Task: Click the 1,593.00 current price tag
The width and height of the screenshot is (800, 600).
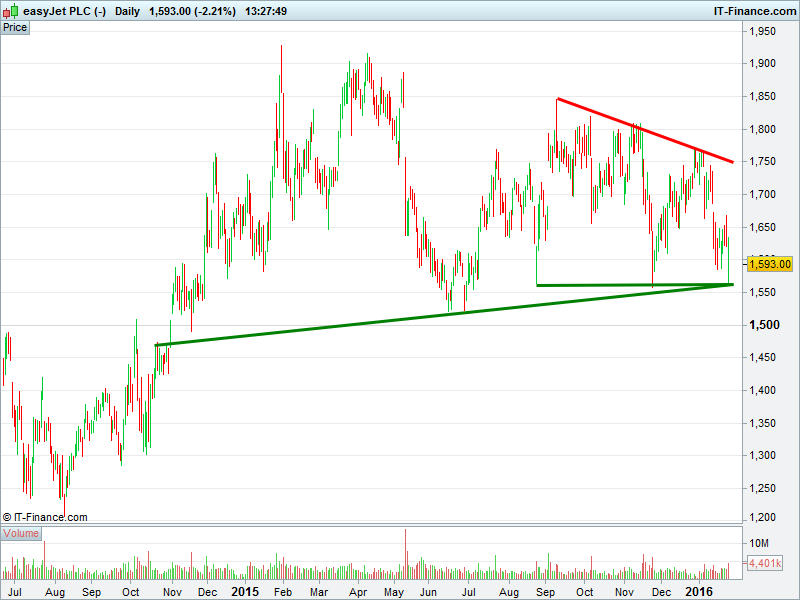Action: click(769, 265)
